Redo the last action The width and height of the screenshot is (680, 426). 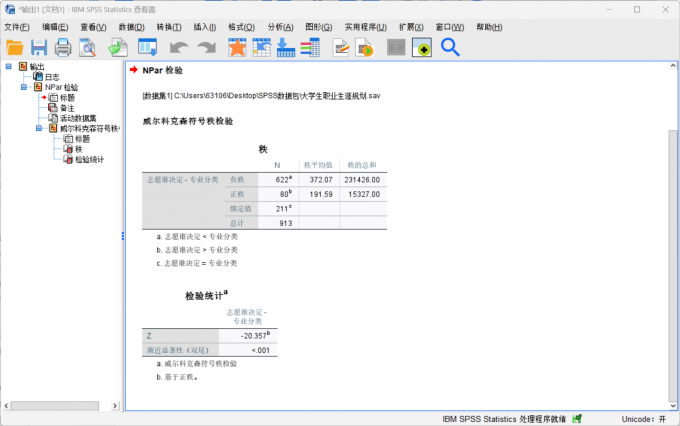click(x=206, y=47)
